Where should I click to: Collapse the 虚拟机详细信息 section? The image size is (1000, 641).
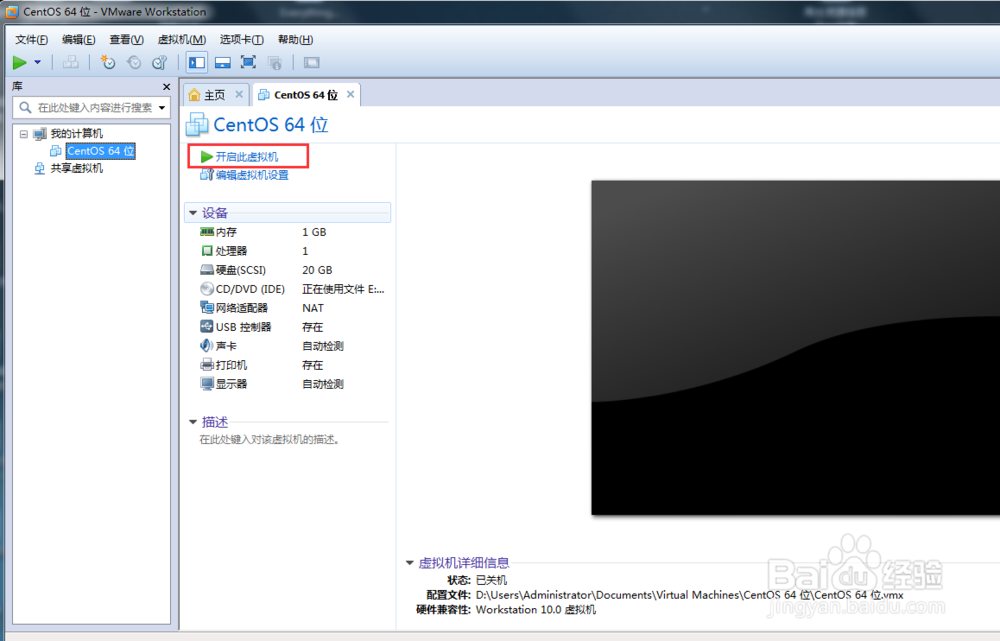[x=409, y=563]
